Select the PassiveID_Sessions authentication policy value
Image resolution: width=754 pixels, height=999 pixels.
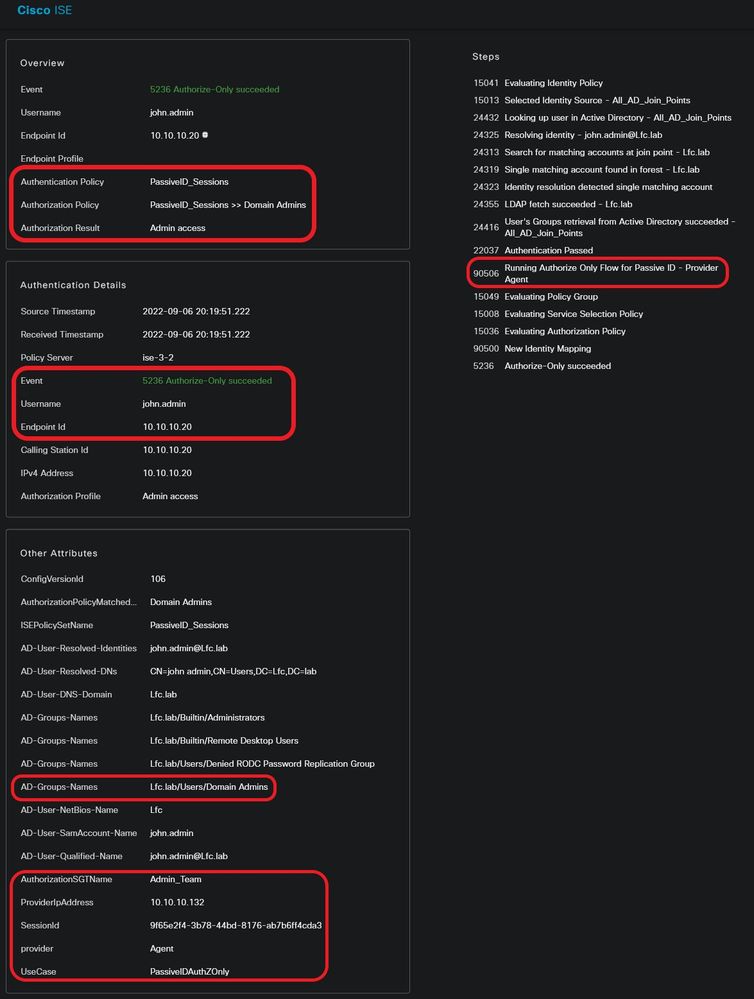coord(189,182)
